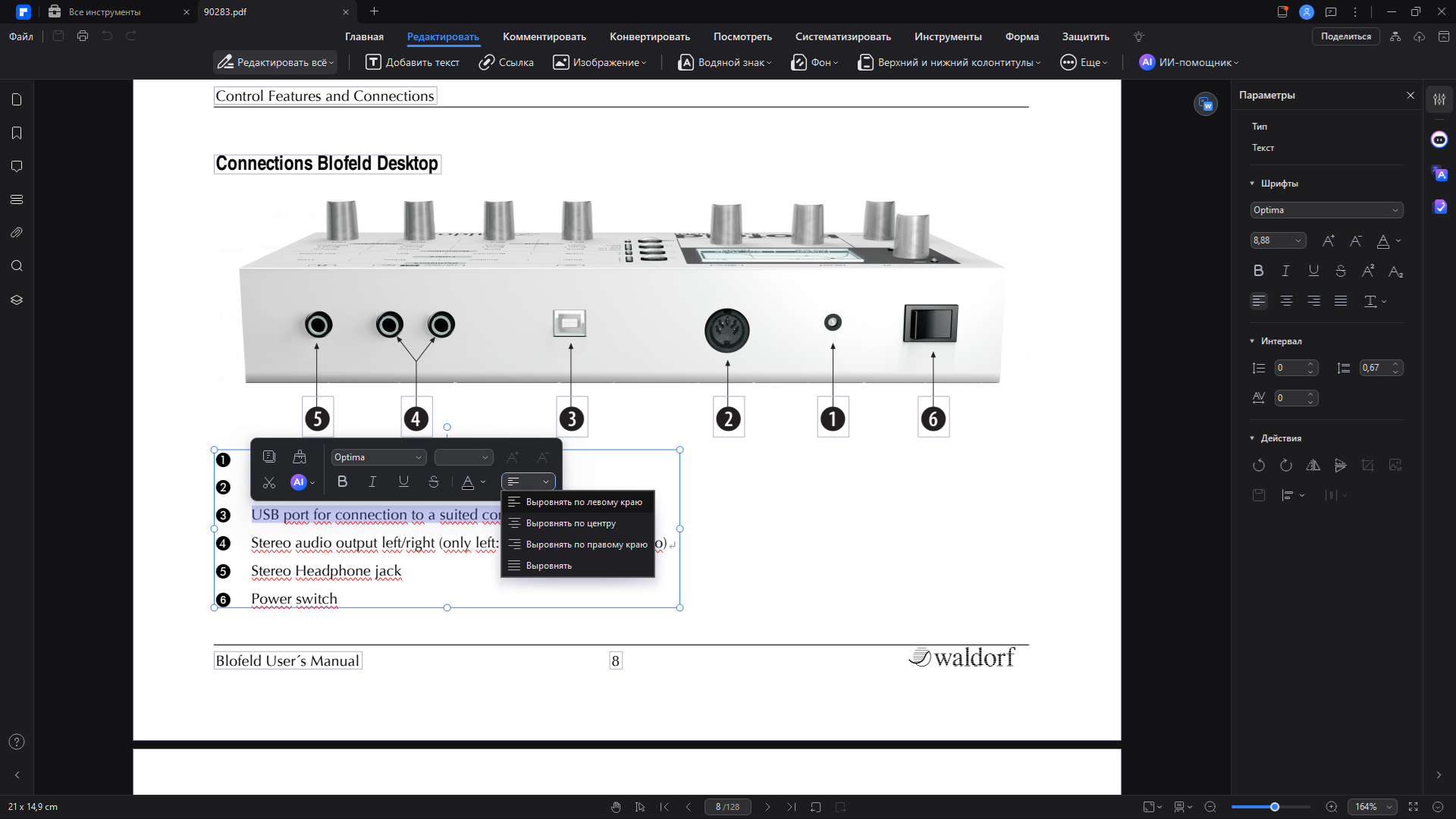
Task: Open the layers panel in left sidebar
Action: click(17, 300)
